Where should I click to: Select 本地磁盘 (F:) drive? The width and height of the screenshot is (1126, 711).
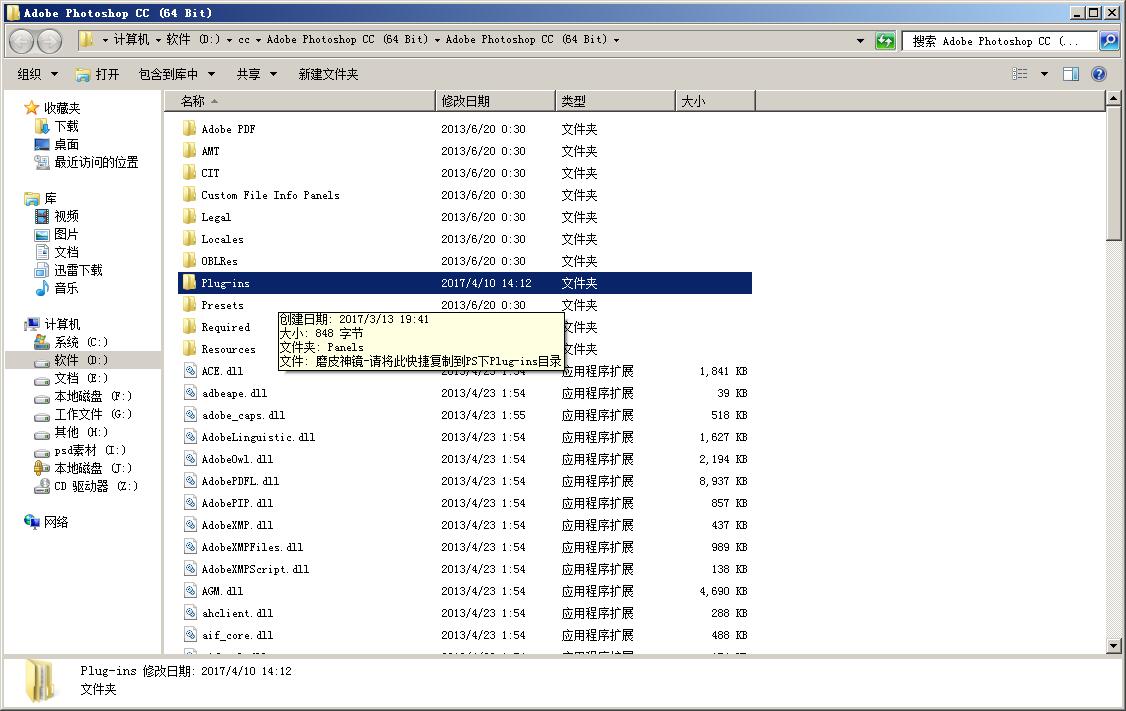click(93, 396)
